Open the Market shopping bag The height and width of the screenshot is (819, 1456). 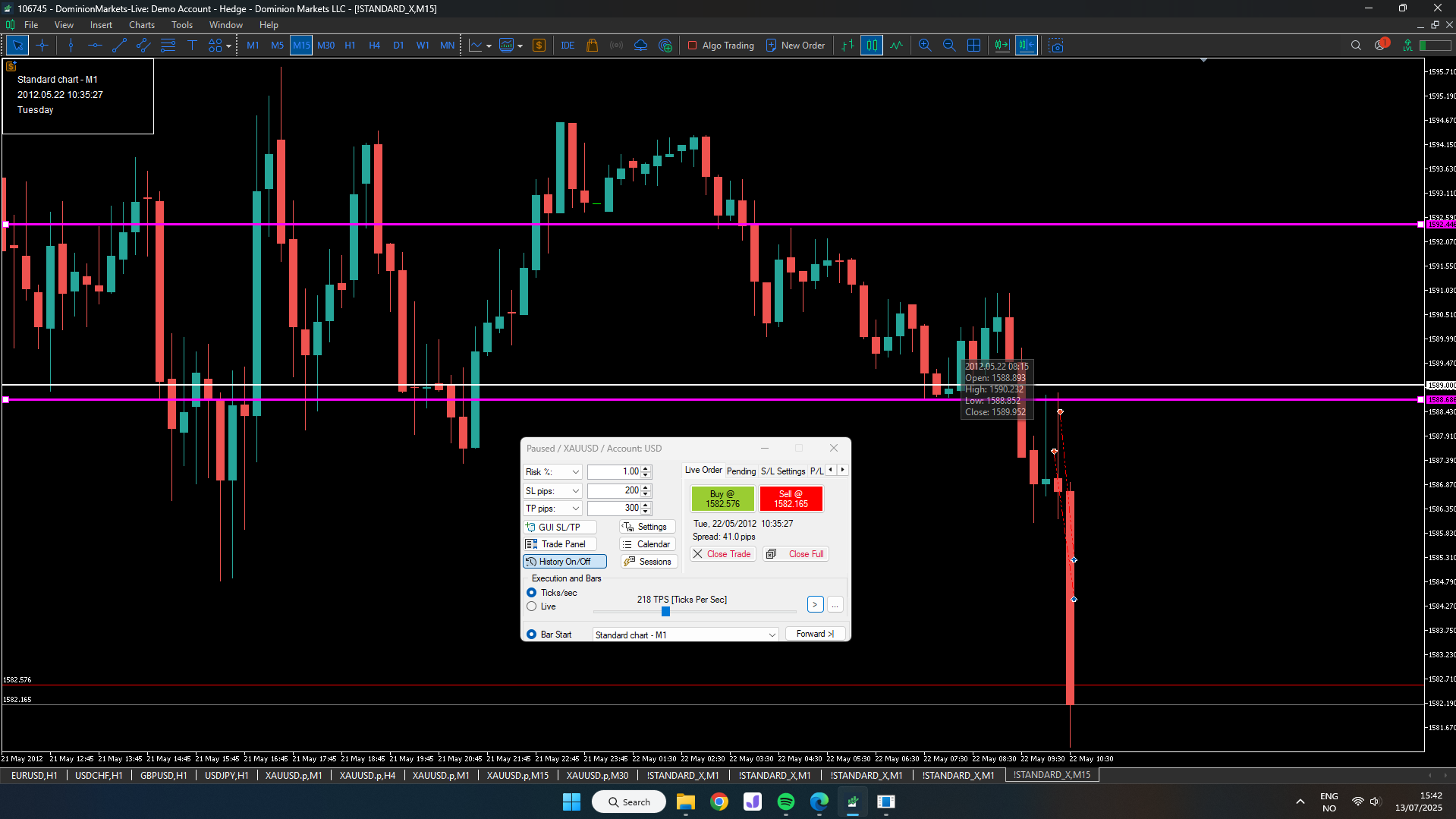point(593,46)
